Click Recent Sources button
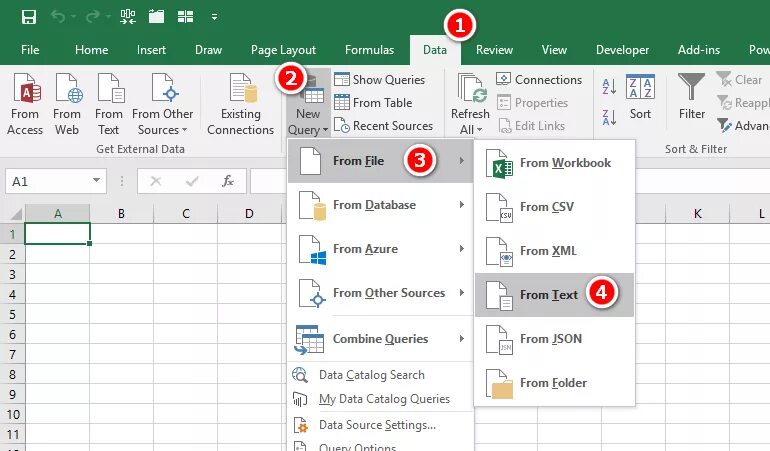 pos(384,126)
